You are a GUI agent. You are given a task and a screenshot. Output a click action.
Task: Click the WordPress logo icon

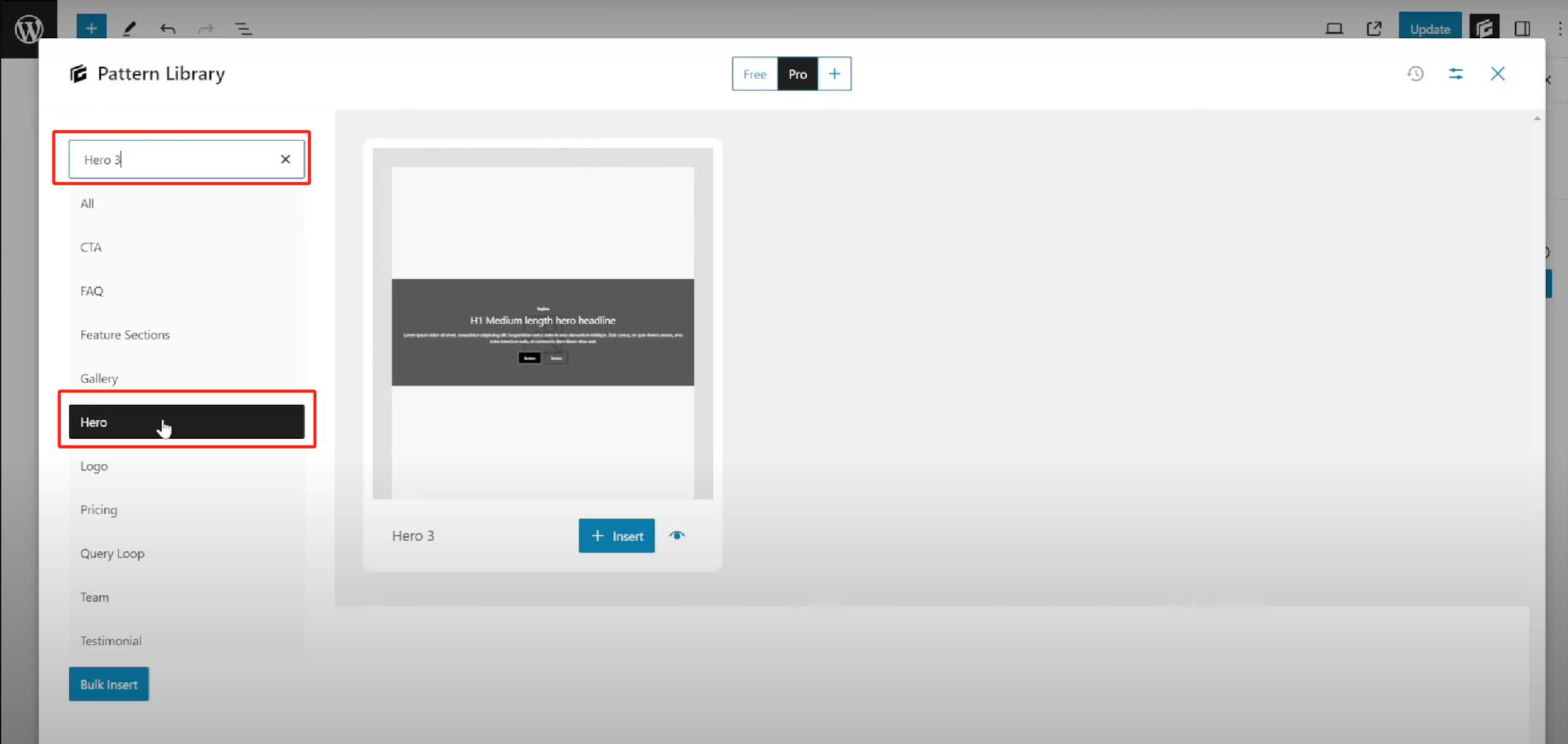(x=28, y=28)
